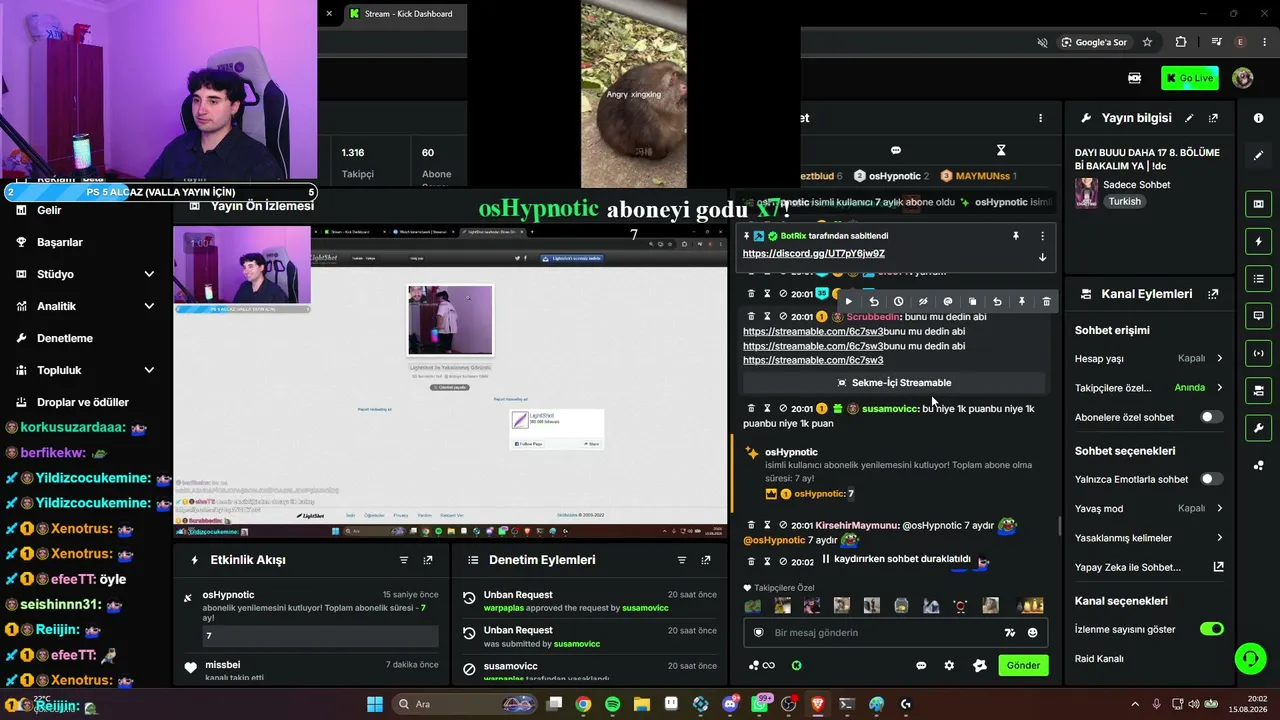Image resolution: width=1280 pixels, height=720 pixels.
Task: Open Google Chrome from the taskbar
Action: pyautogui.click(x=583, y=704)
